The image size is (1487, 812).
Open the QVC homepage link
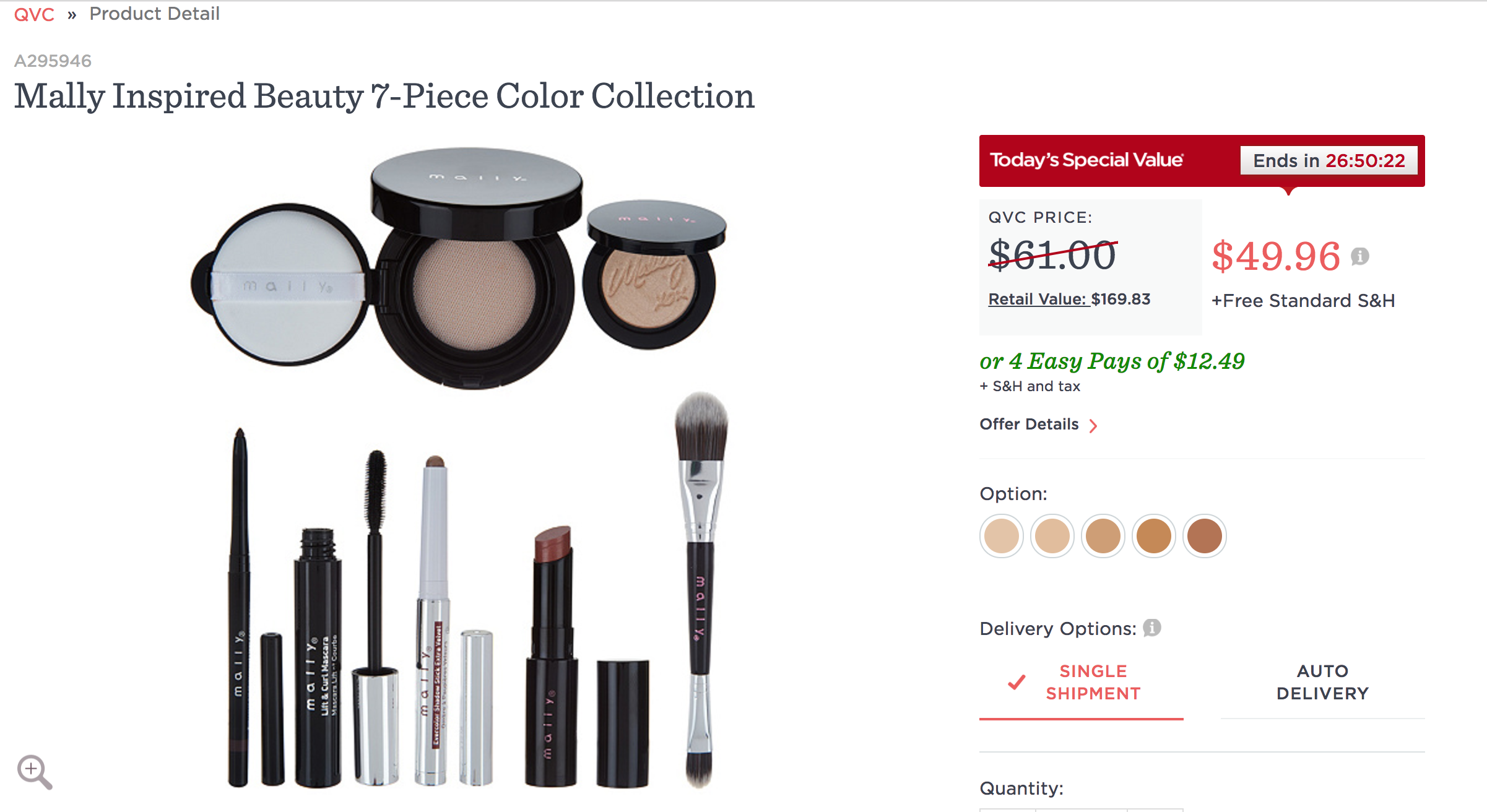click(34, 14)
